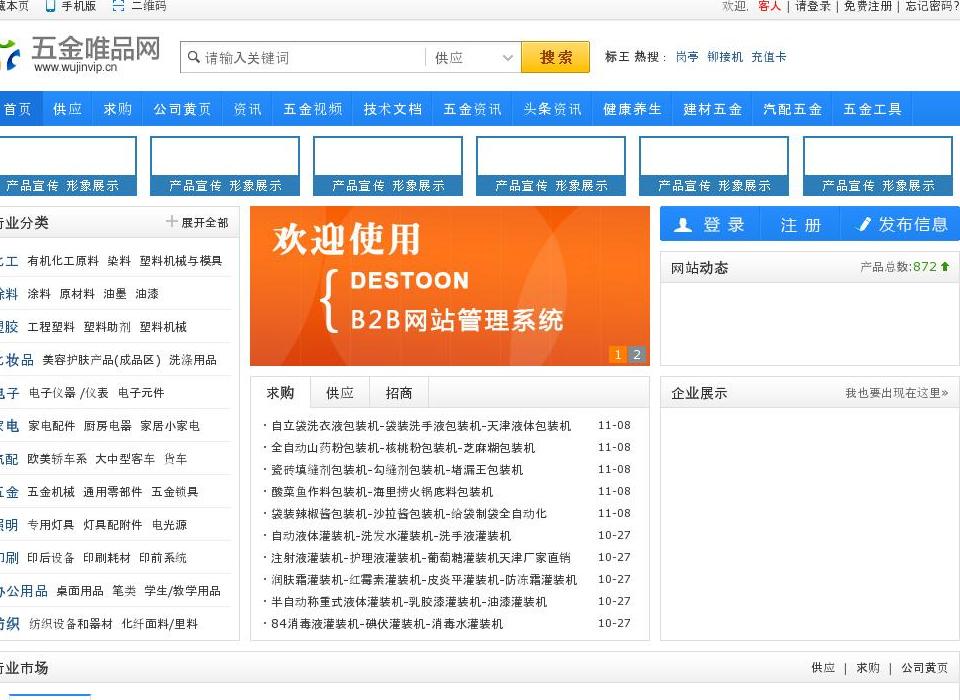Open the 化纤面料/里料 category
The image size is (960, 700).
pyautogui.click(x=159, y=624)
